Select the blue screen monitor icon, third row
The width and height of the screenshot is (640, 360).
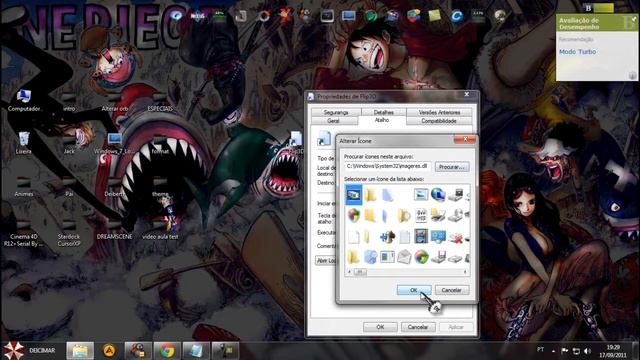pyautogui.click(x=438, y=237)
